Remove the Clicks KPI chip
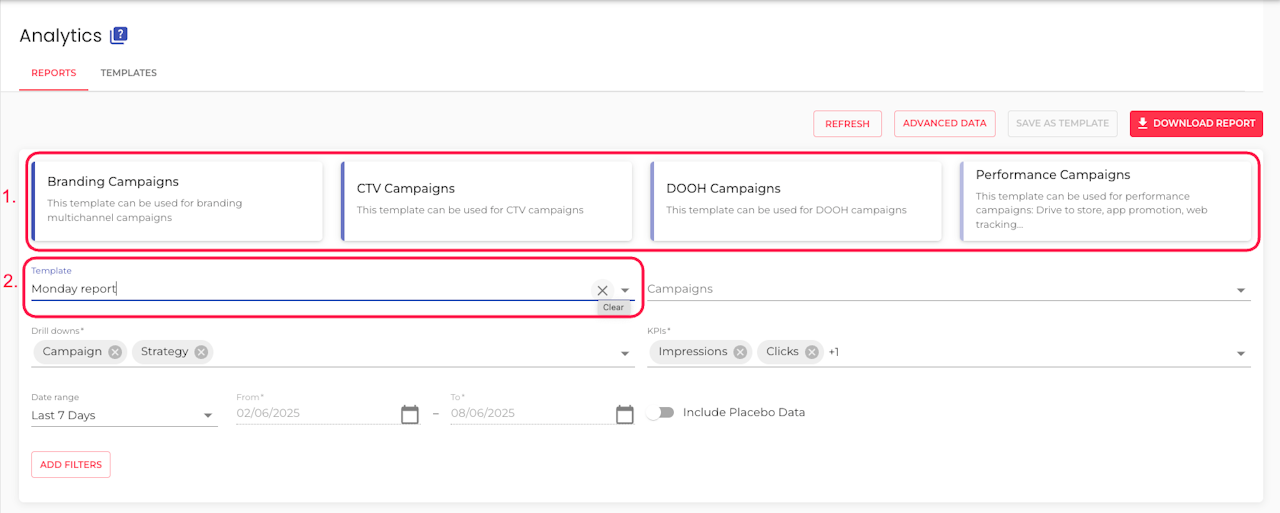 tap(812, 352)
